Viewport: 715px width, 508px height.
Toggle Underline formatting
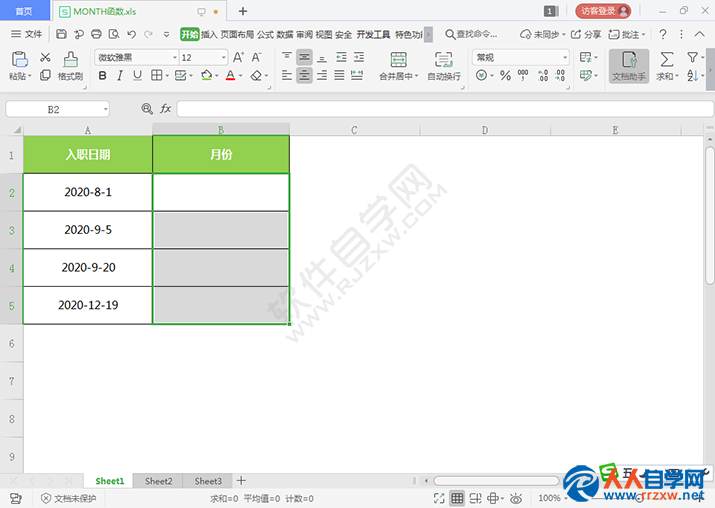click(x=137, y=75)
